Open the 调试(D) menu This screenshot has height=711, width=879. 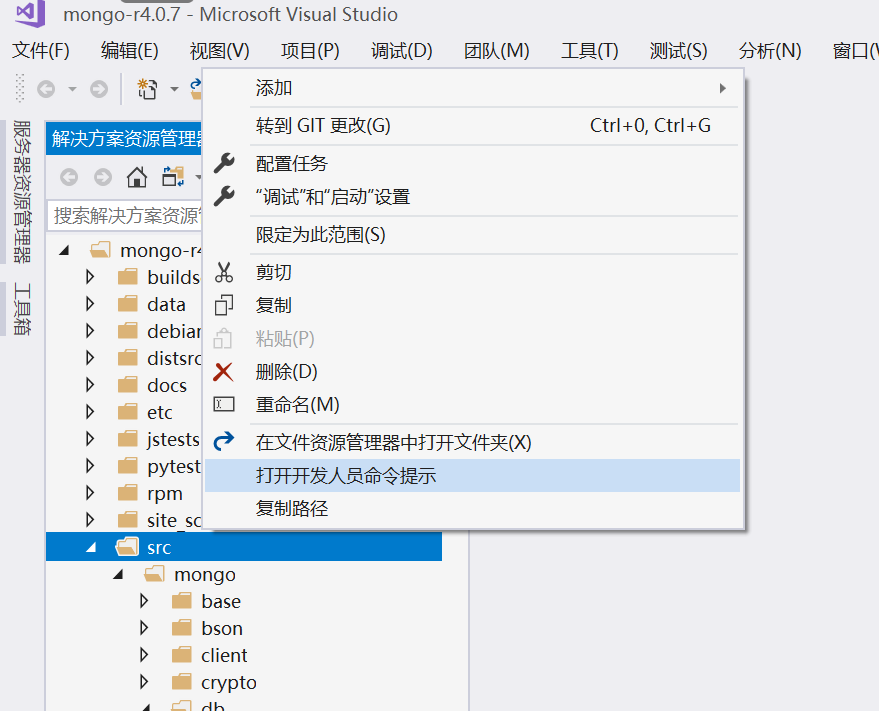tap(401, 51)
